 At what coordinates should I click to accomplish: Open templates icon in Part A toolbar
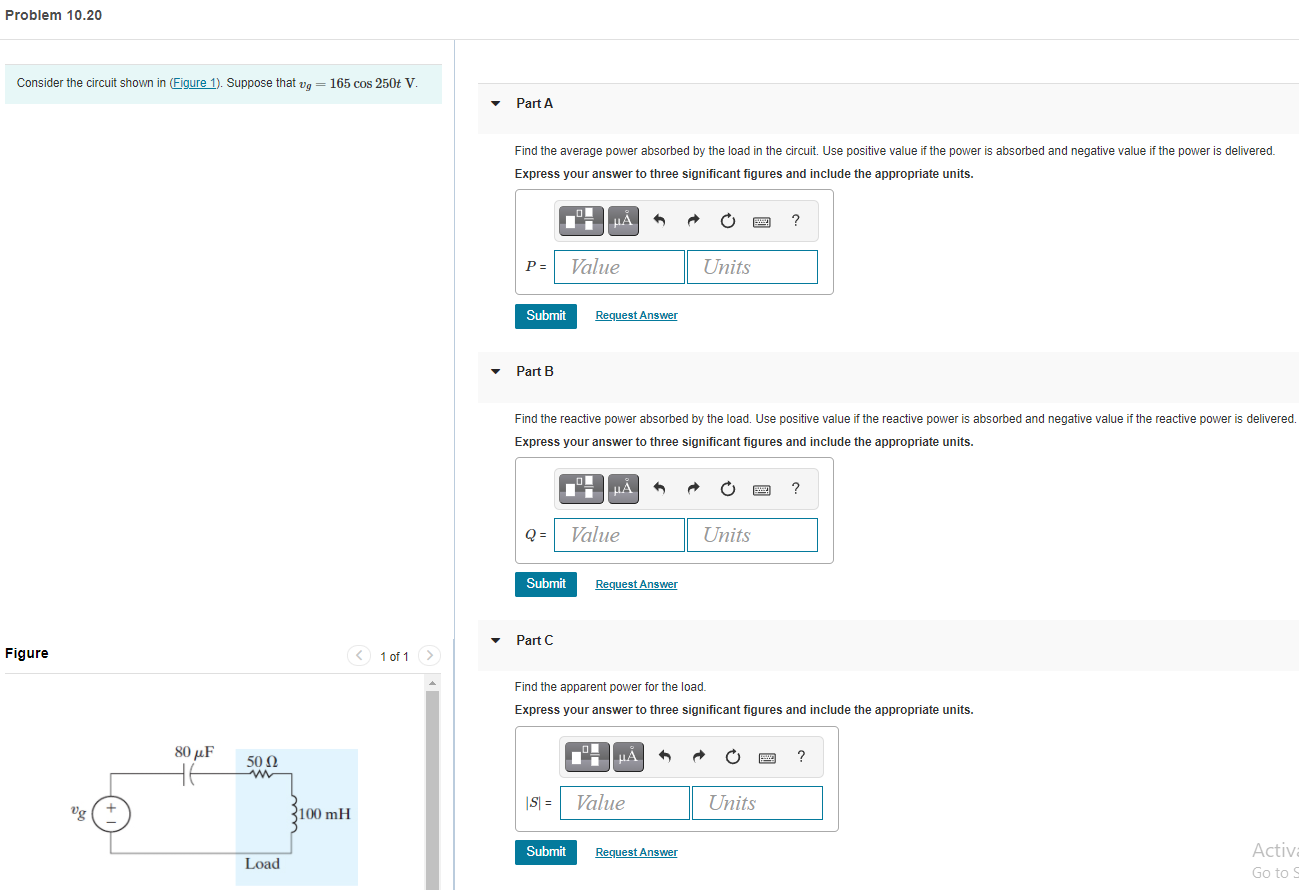click(580, 220)
